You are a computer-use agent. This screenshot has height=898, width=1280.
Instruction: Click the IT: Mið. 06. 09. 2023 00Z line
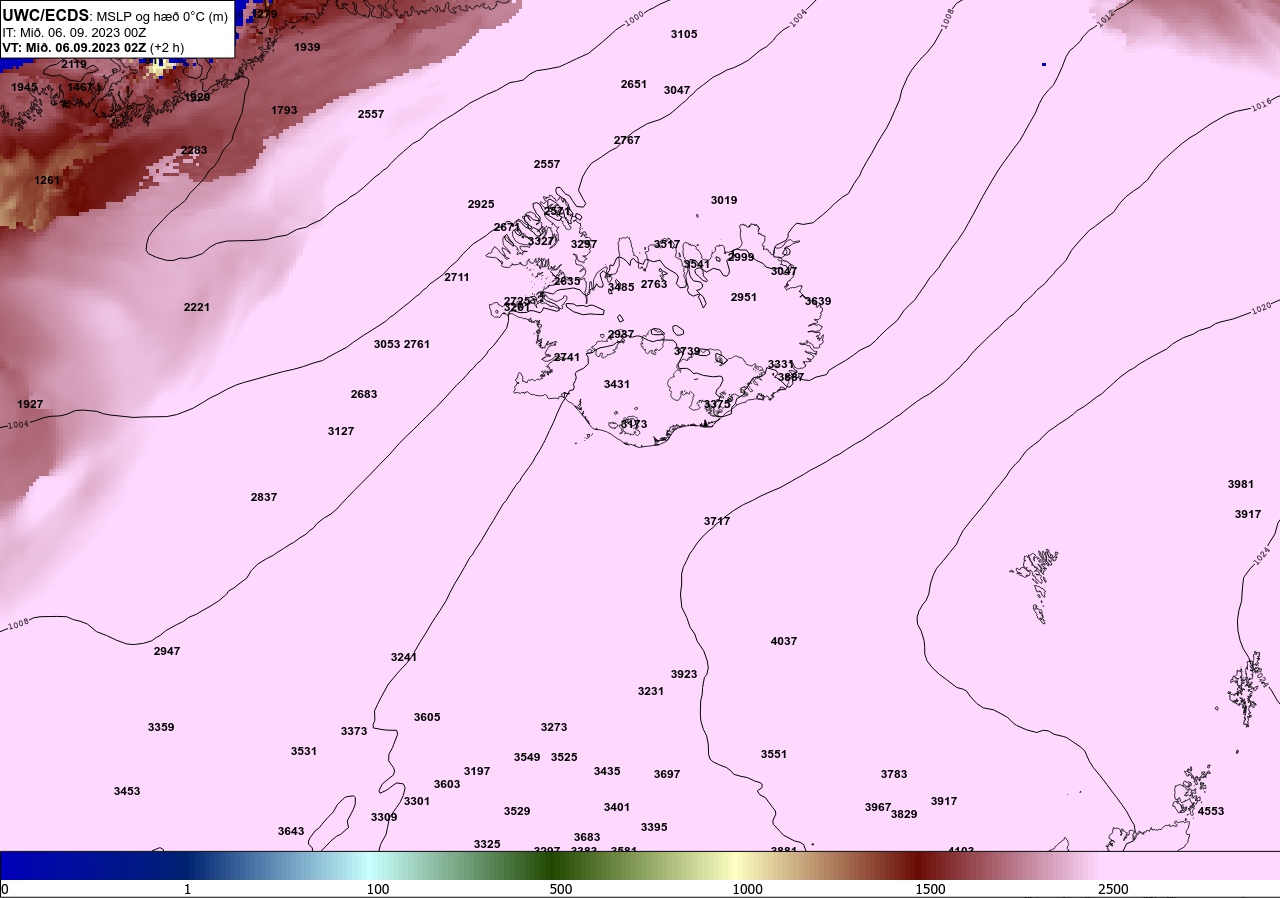[75, 32]
